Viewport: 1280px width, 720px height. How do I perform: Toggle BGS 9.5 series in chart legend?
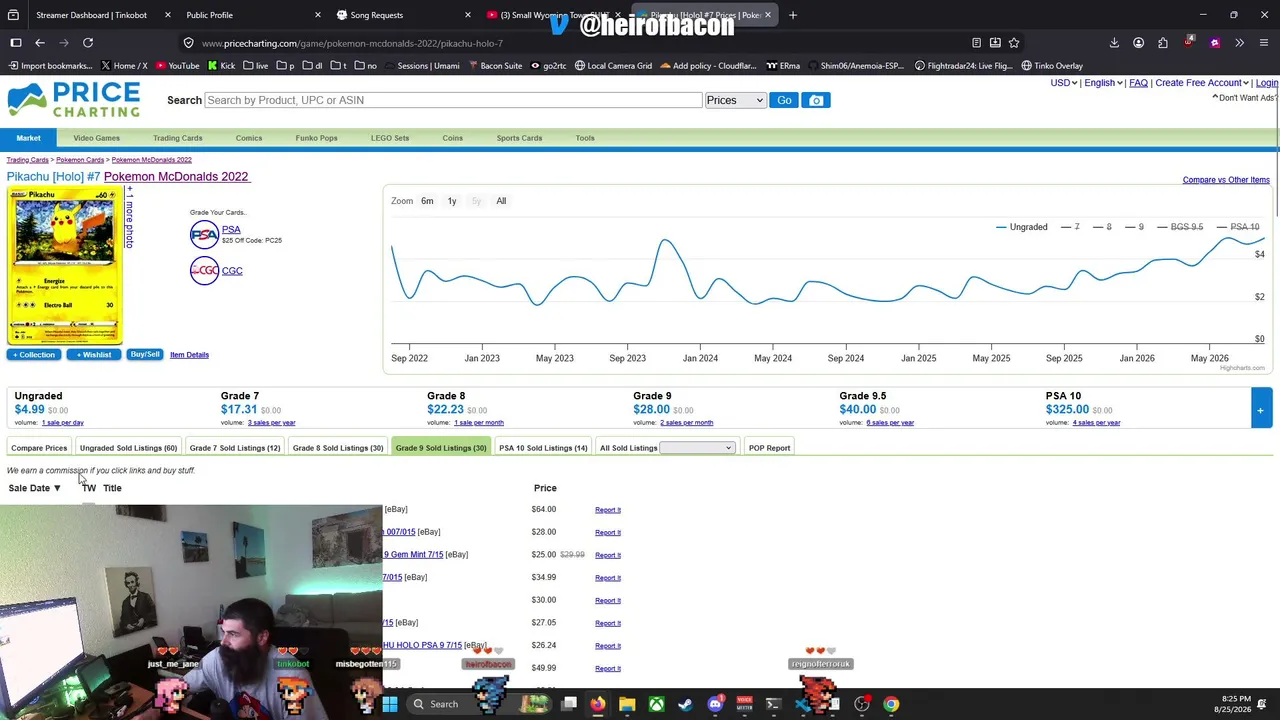[x=1179, y=227]
